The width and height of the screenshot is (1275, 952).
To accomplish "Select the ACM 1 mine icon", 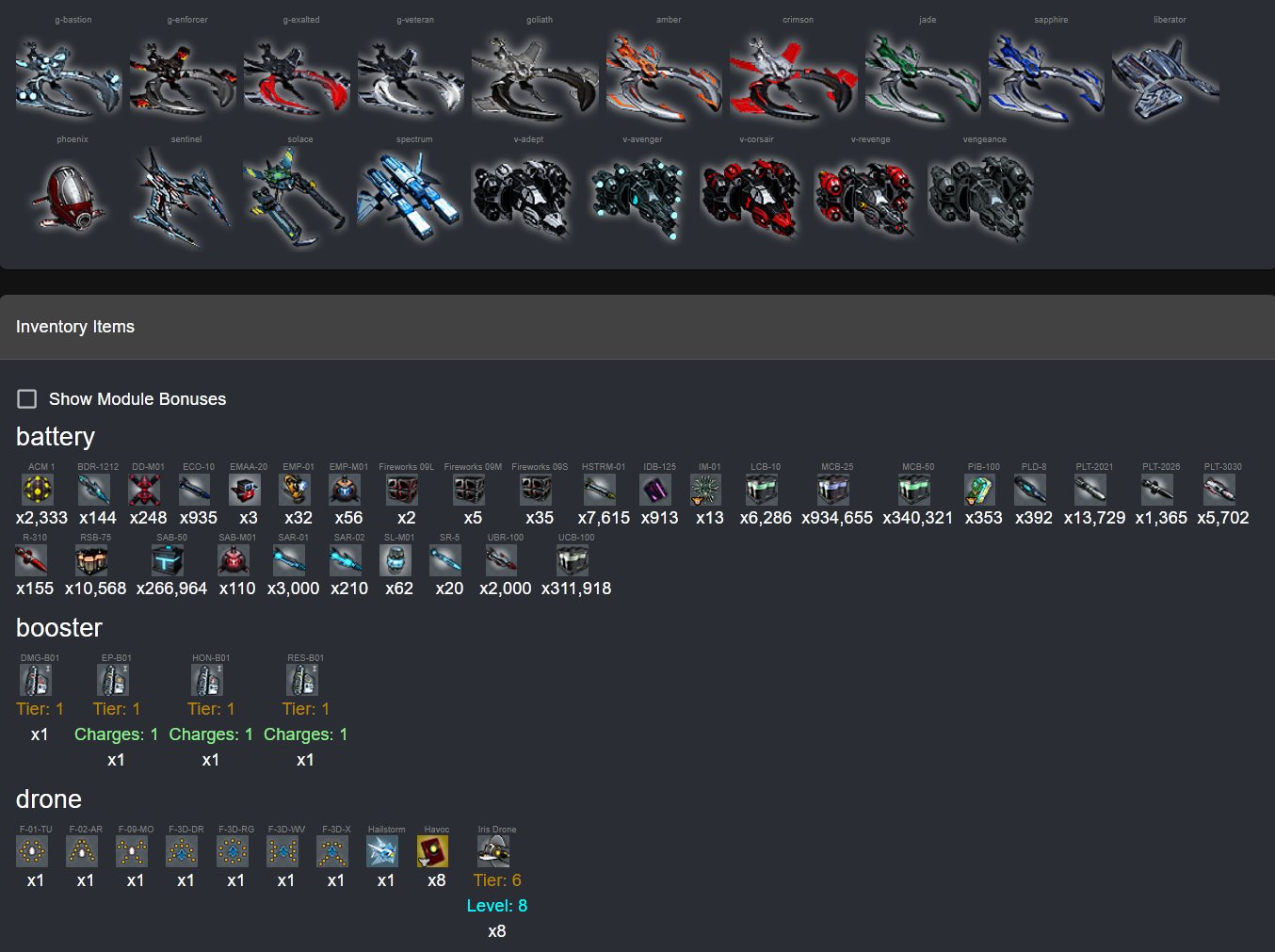I will 38,490.
